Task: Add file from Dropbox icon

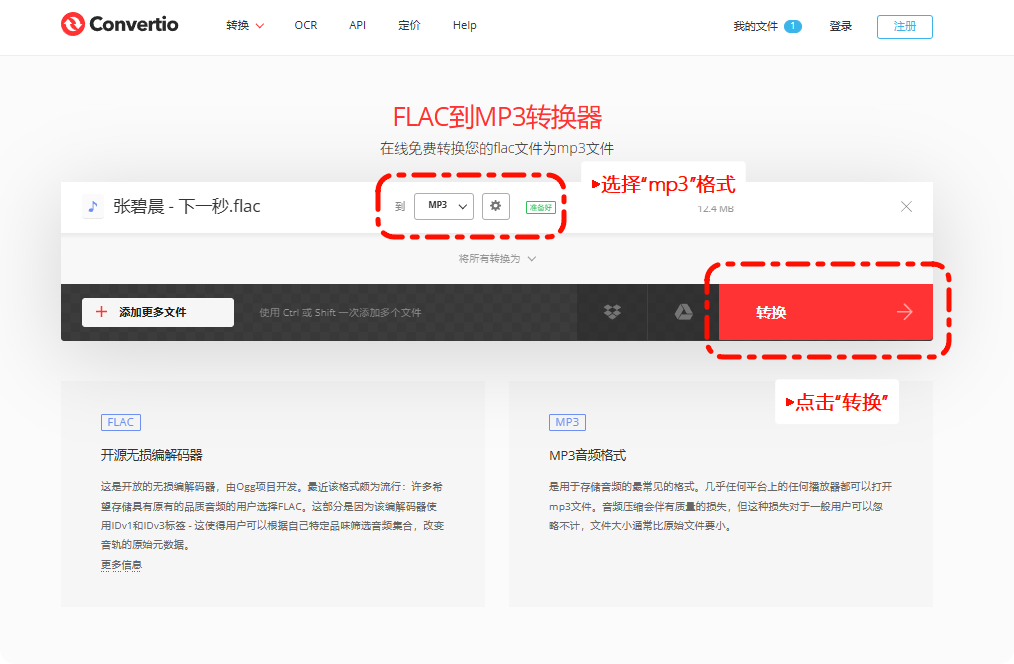Action: [612, 312]
